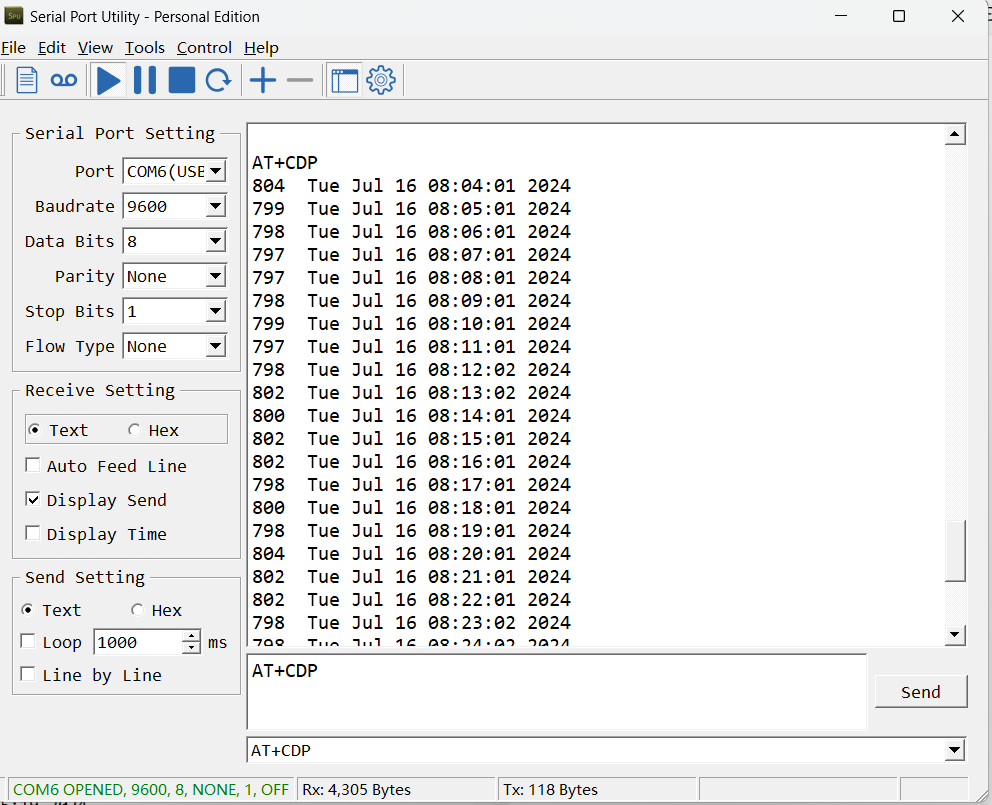Click the Loop interval 1000 field
Viewport: 992px width, 805px height.
pos(138,642)
